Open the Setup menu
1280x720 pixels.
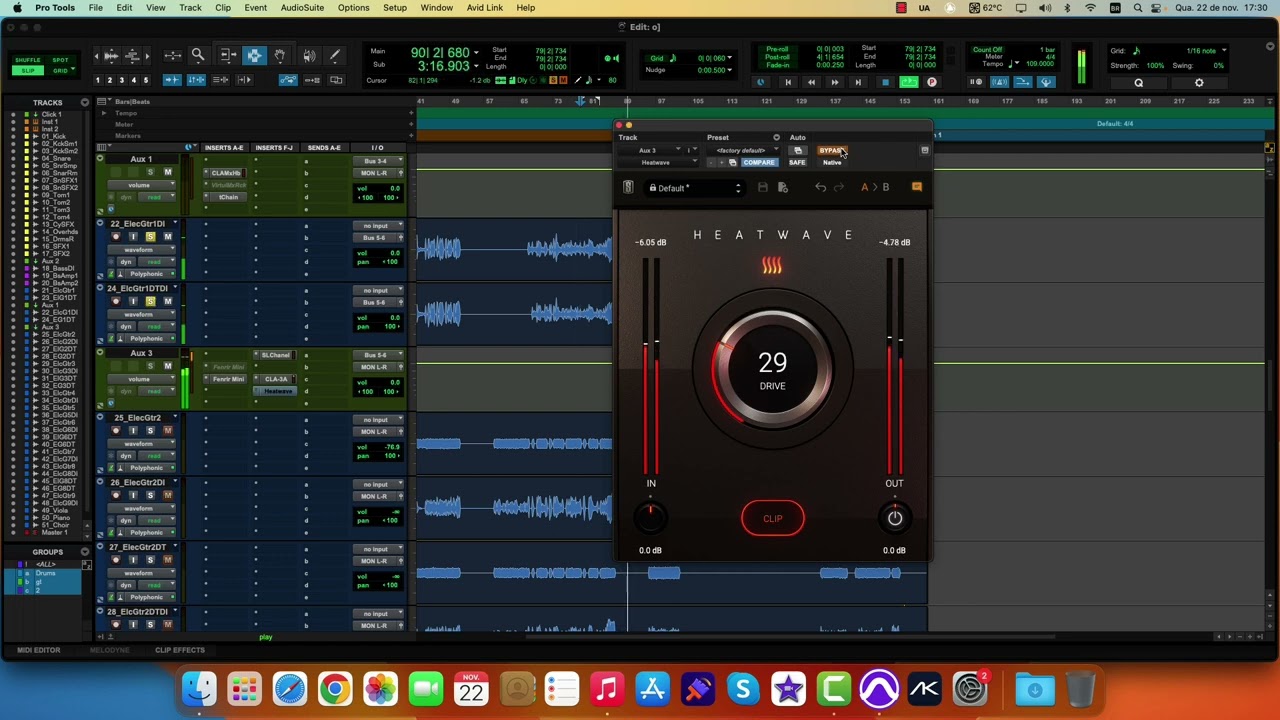click(395, 8)
